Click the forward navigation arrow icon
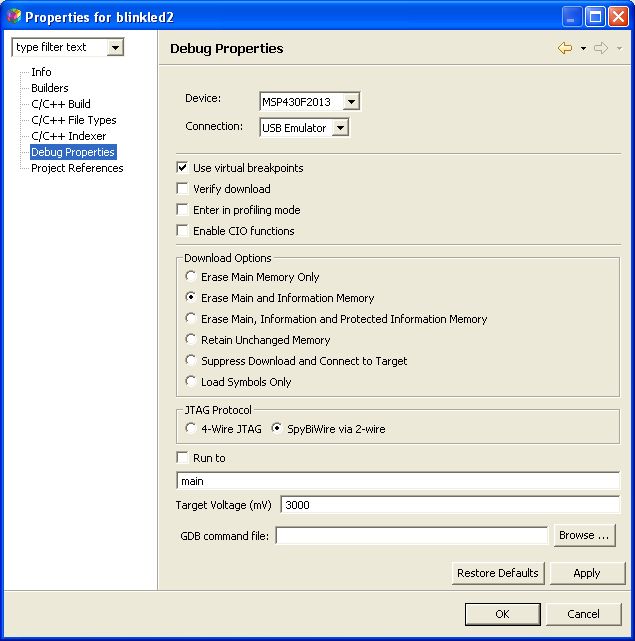This screenshot has height=641, width=635. click(x=601, y=48)
